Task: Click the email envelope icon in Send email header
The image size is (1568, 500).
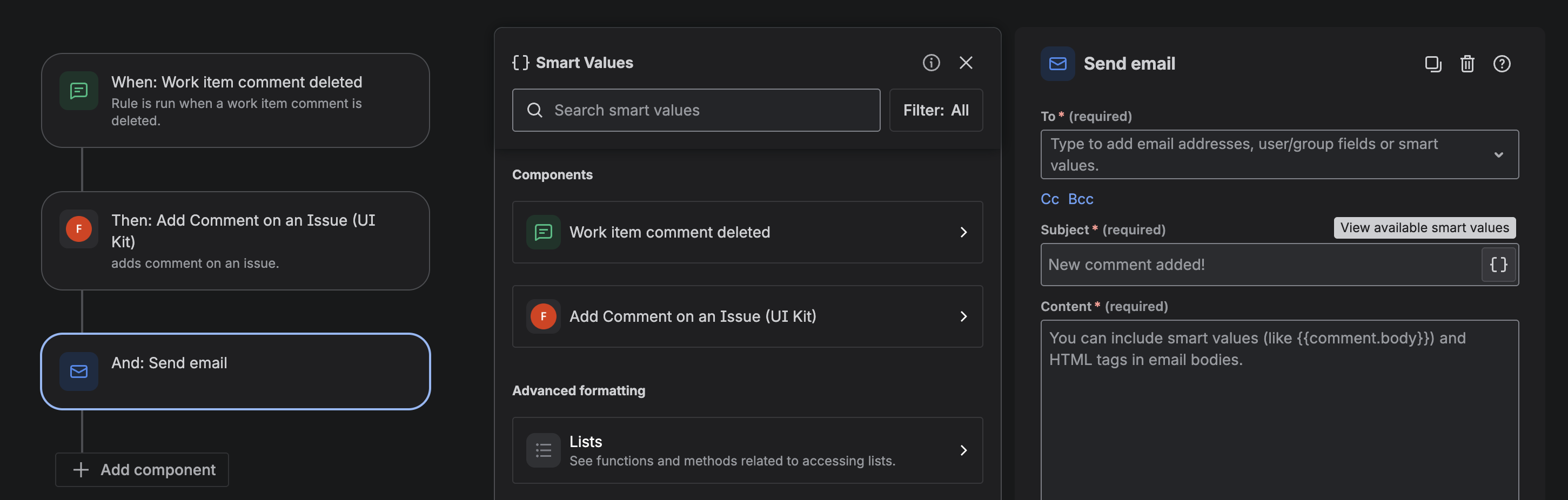Action: (x=1057, y=63)
